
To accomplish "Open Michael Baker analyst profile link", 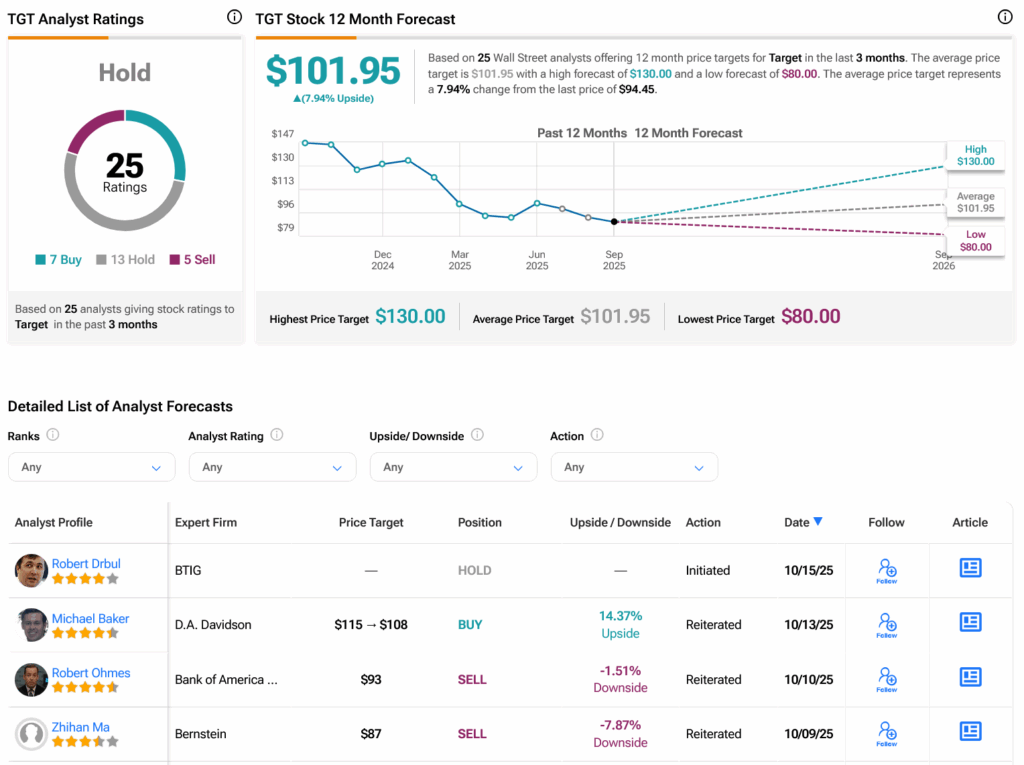I will pos(90,618).
